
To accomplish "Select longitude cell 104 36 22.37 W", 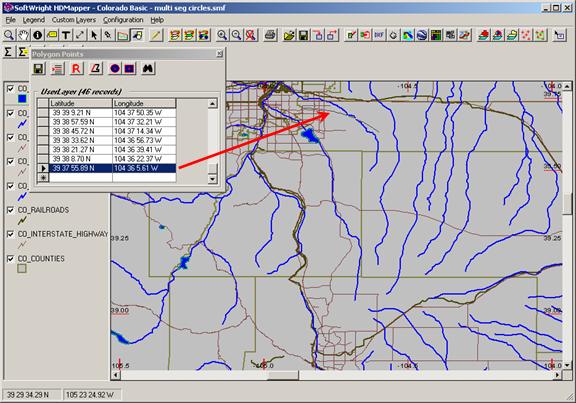I will [x=144, y=159].
